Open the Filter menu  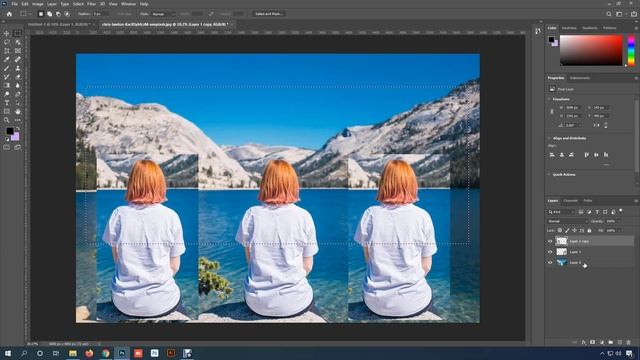coord(91,4)
